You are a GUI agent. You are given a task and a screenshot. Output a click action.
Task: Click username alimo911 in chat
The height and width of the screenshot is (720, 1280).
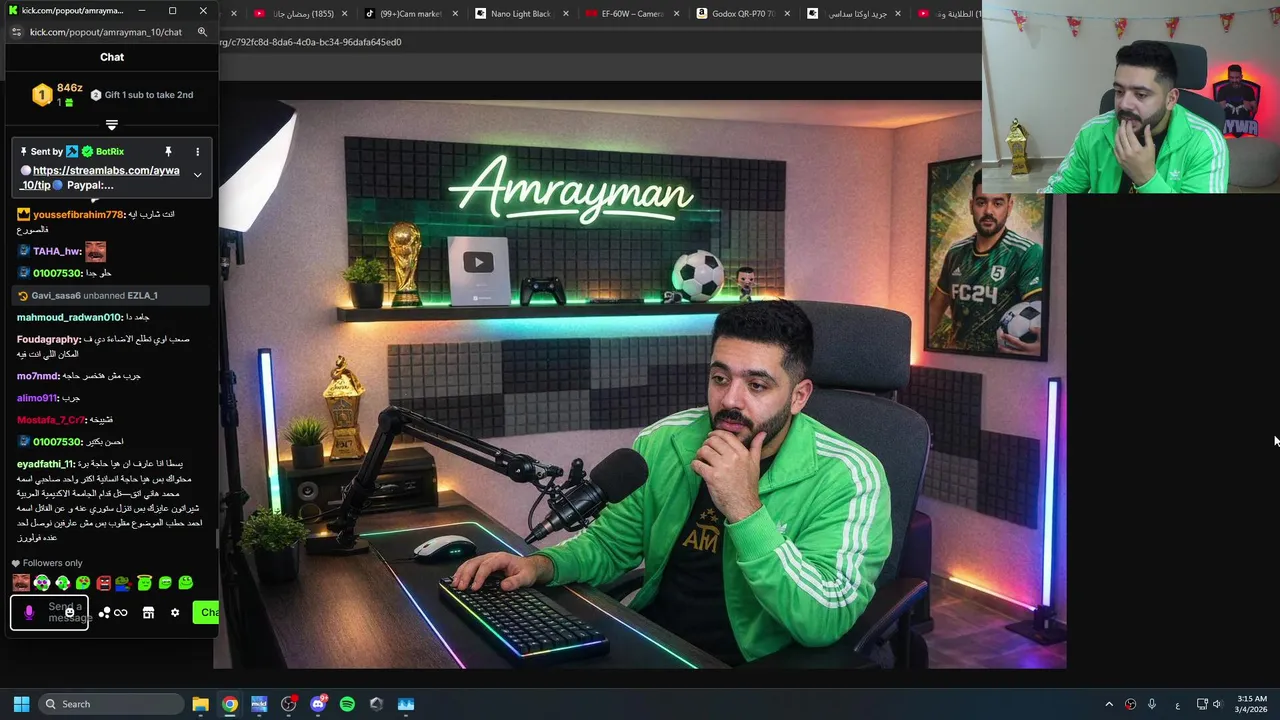(x=37, y=399)
